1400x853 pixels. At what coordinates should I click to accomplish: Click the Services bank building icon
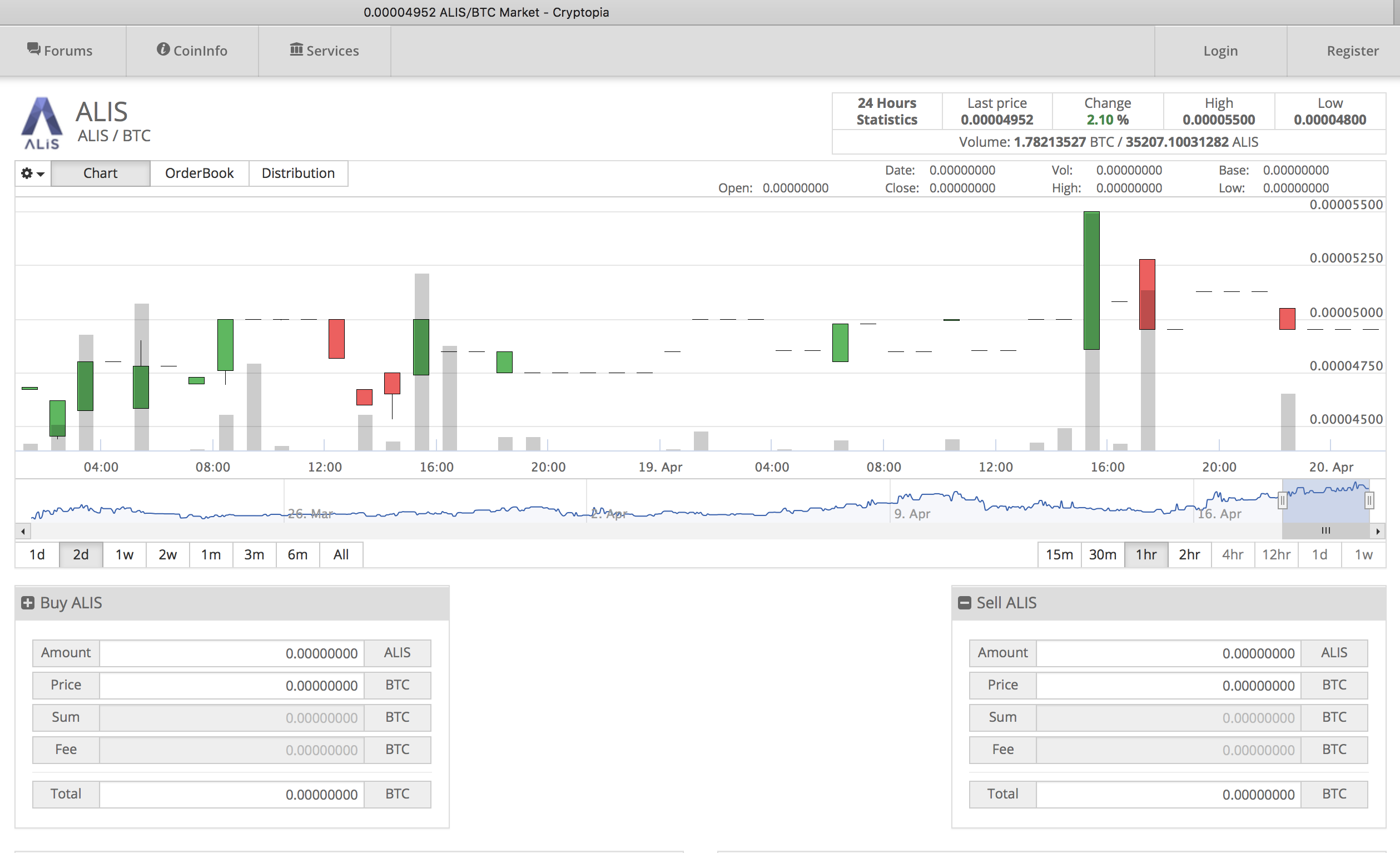coord(296,49)
